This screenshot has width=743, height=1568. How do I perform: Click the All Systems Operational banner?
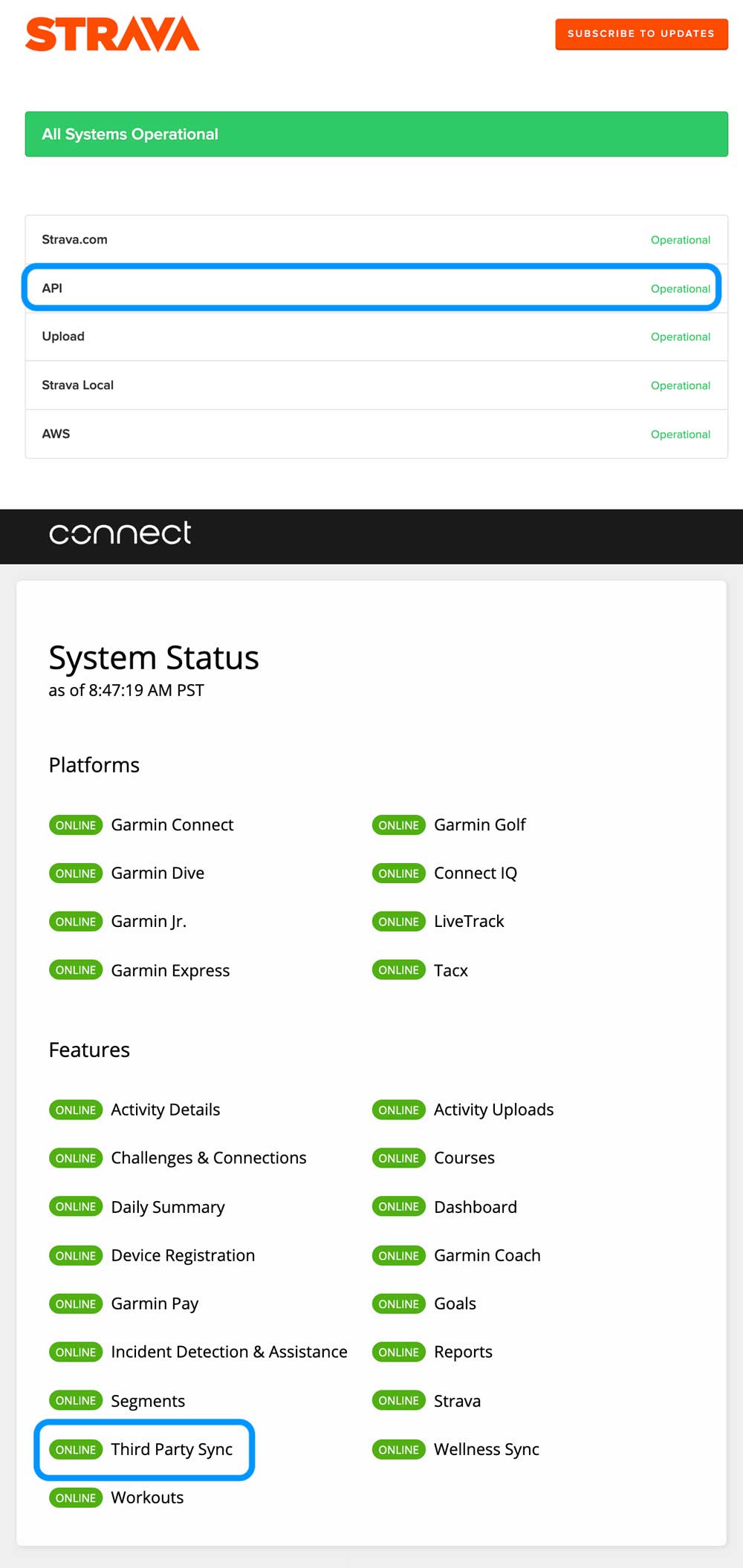(x=376, y=134)
